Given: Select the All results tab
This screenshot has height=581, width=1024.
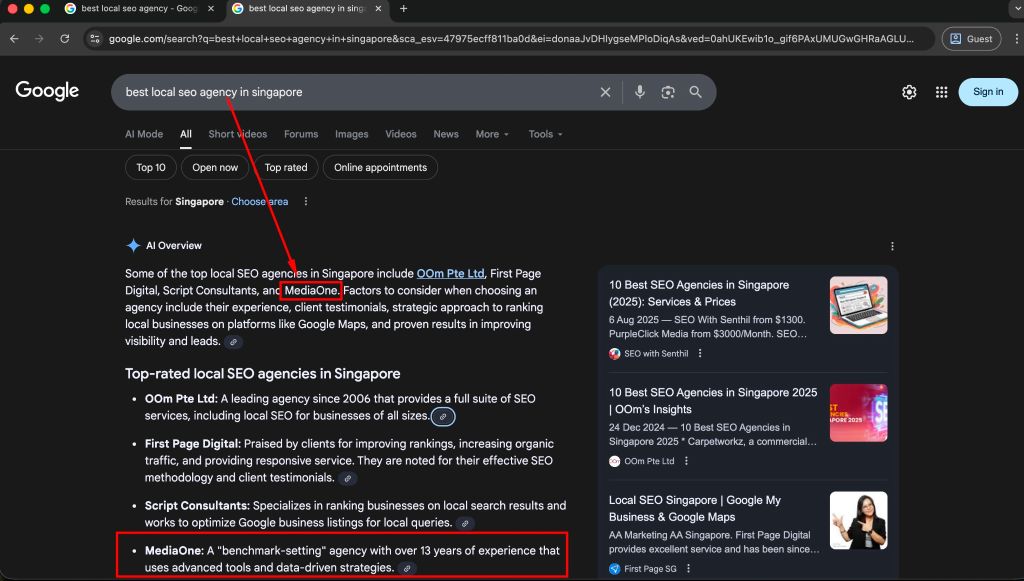Looking at the screenshot, I should pyautogui.click(x=186, y=134).
